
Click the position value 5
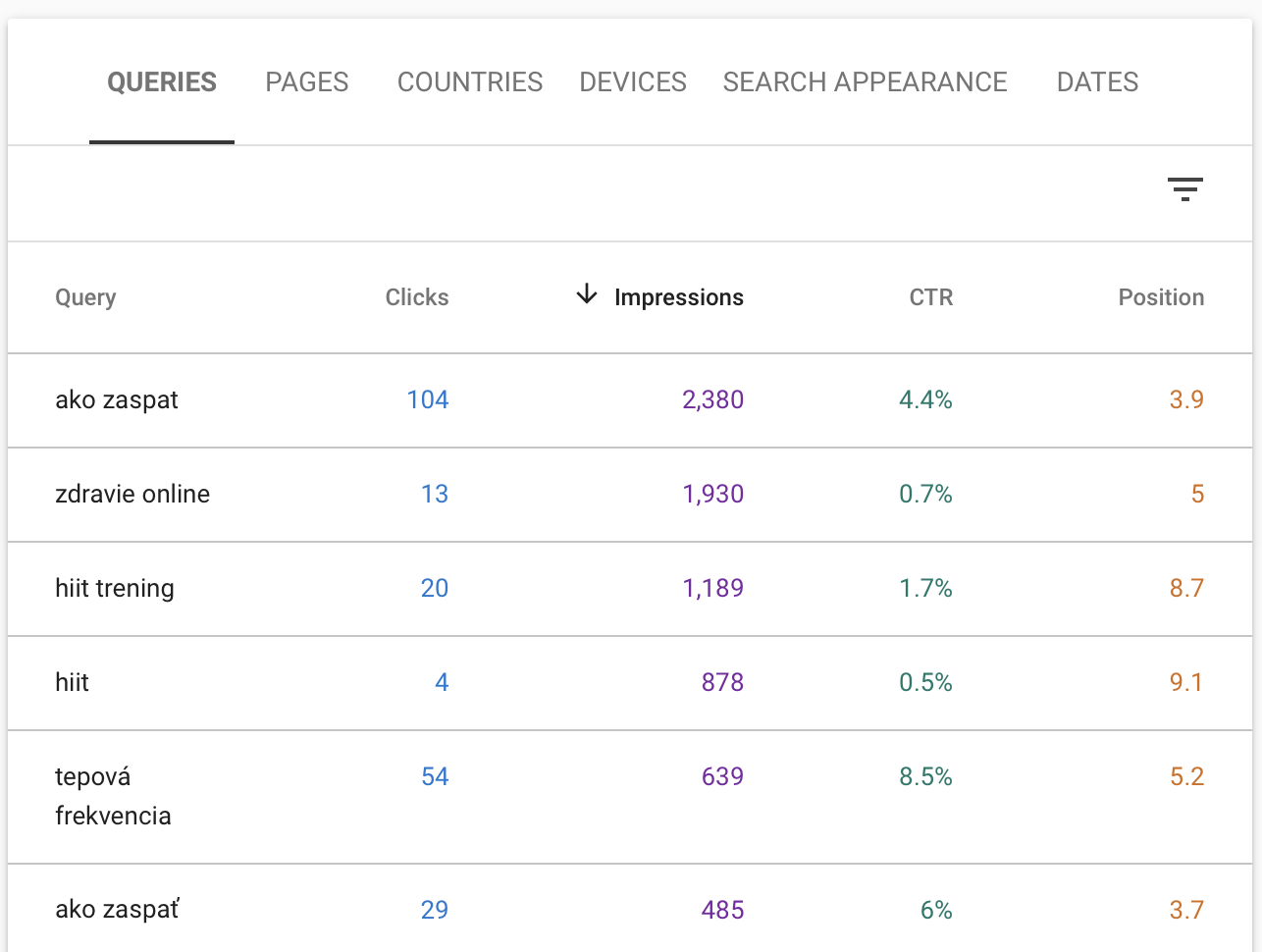(1197, 494)
